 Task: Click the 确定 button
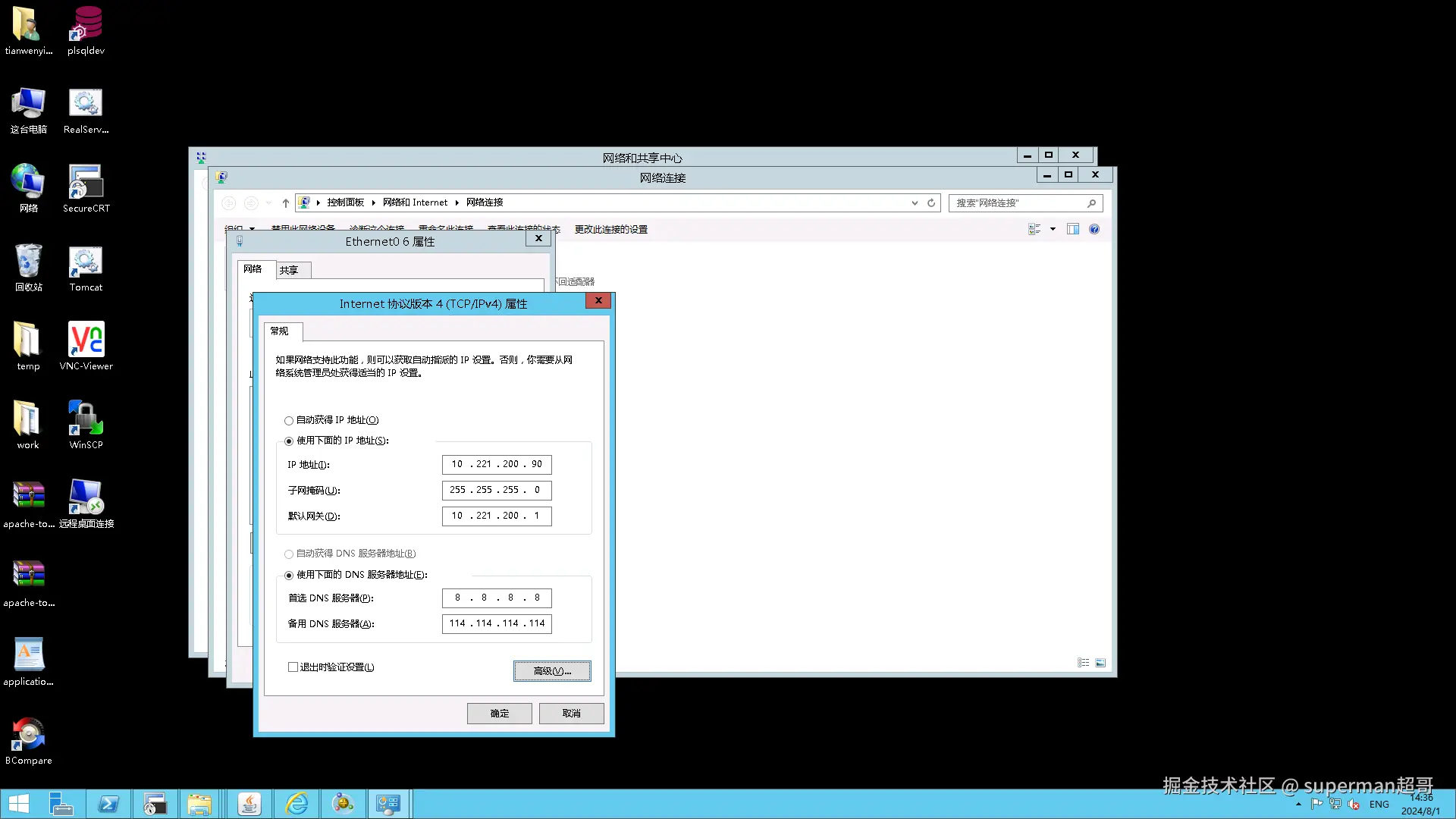[x=499, y=714]
